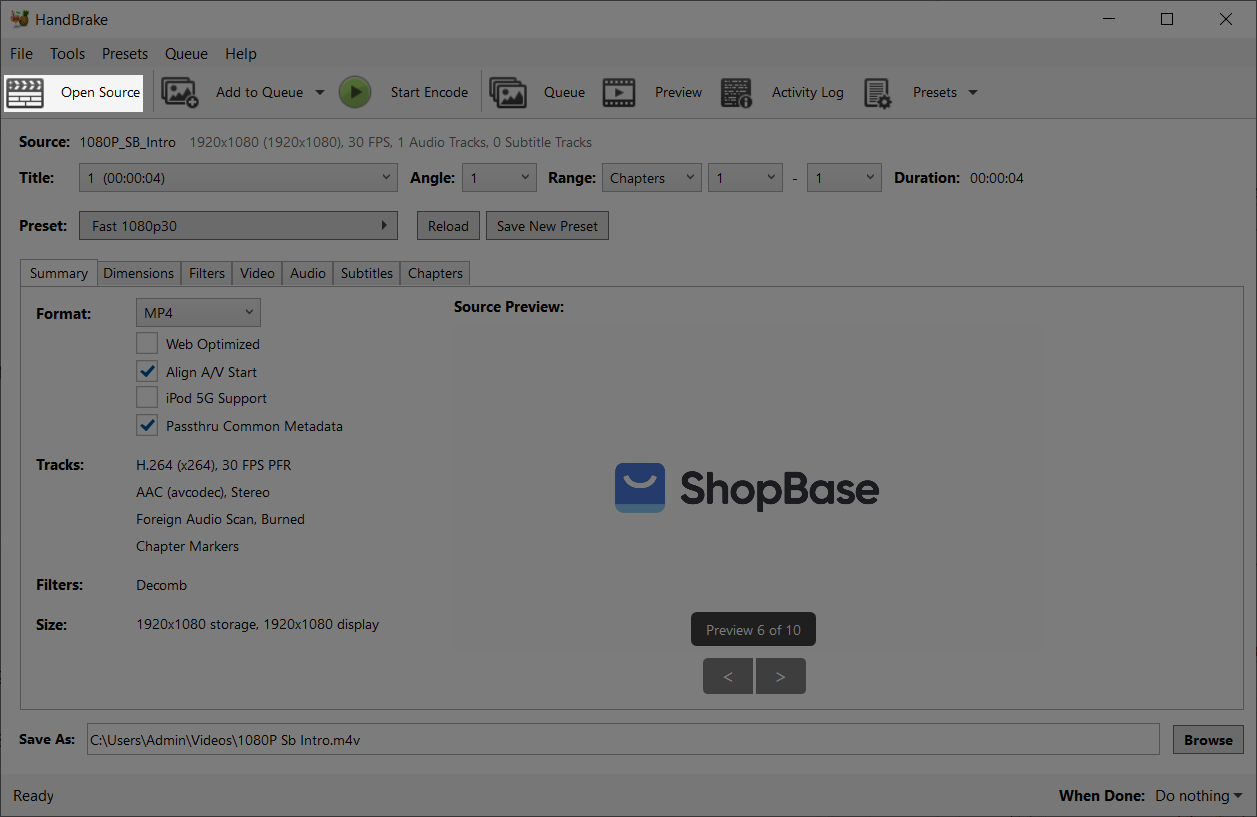The height and width of the screenshot is (817, 1257).
Task: Switch to the Subtitles tab
Action: pos(367,273)
